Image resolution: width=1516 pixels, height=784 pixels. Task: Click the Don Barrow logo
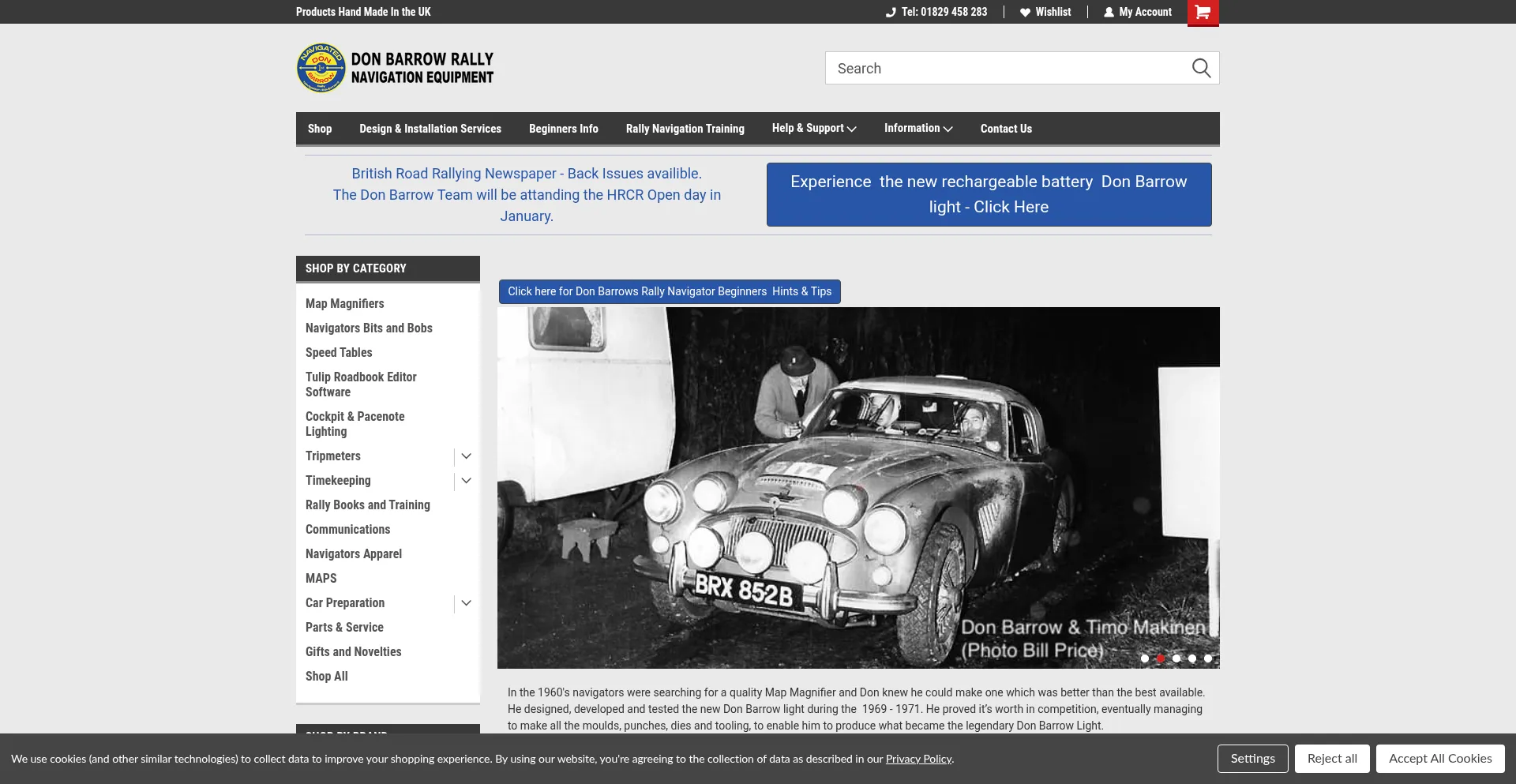(395, 68)
